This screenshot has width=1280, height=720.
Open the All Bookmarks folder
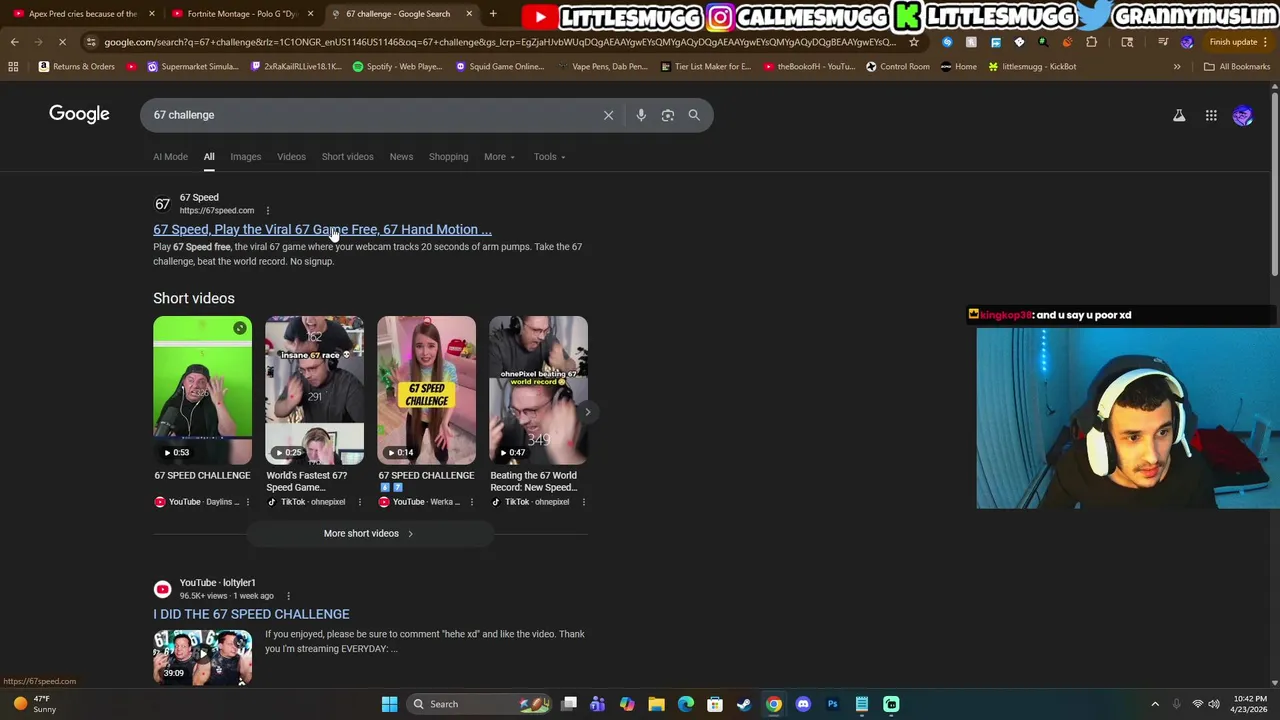pyautogui.click(x=1237, y=66)
